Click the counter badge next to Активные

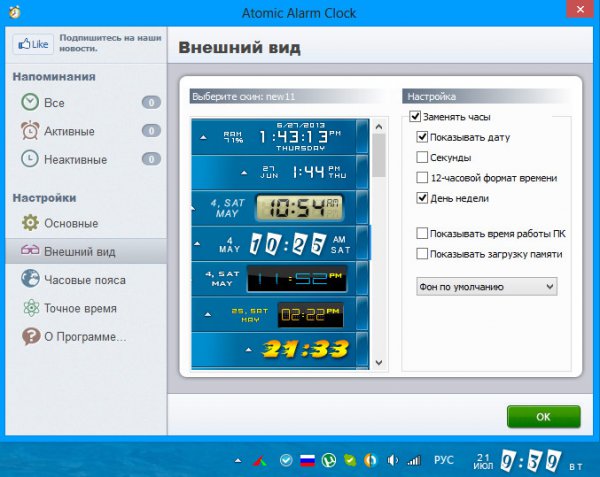151,131
